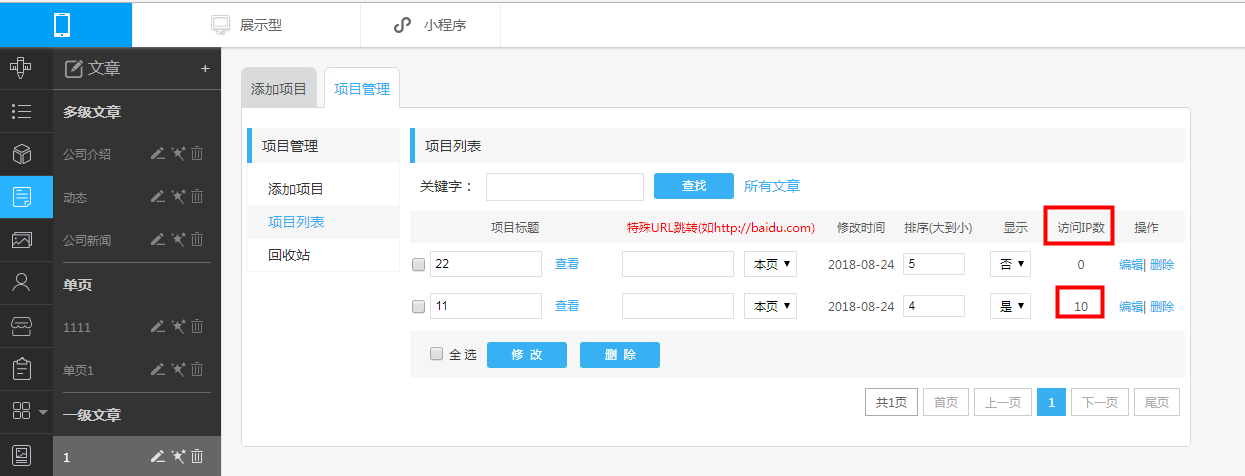Click the 下一页 pagination button
The height and width of the screenshot is (476, 1245).
1101,402
